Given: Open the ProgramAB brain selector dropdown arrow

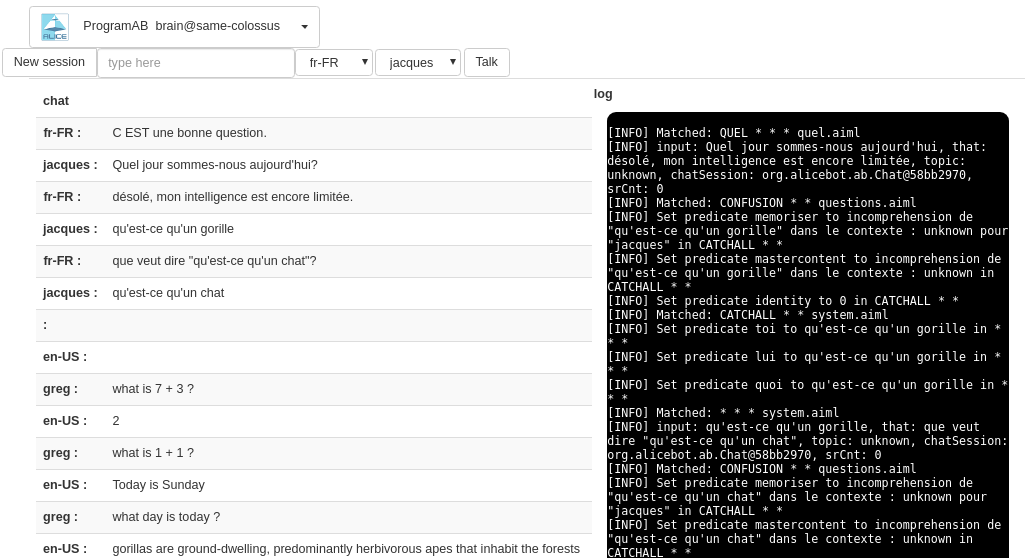Looking at the screenshot, I should click(x=304, y=27).
